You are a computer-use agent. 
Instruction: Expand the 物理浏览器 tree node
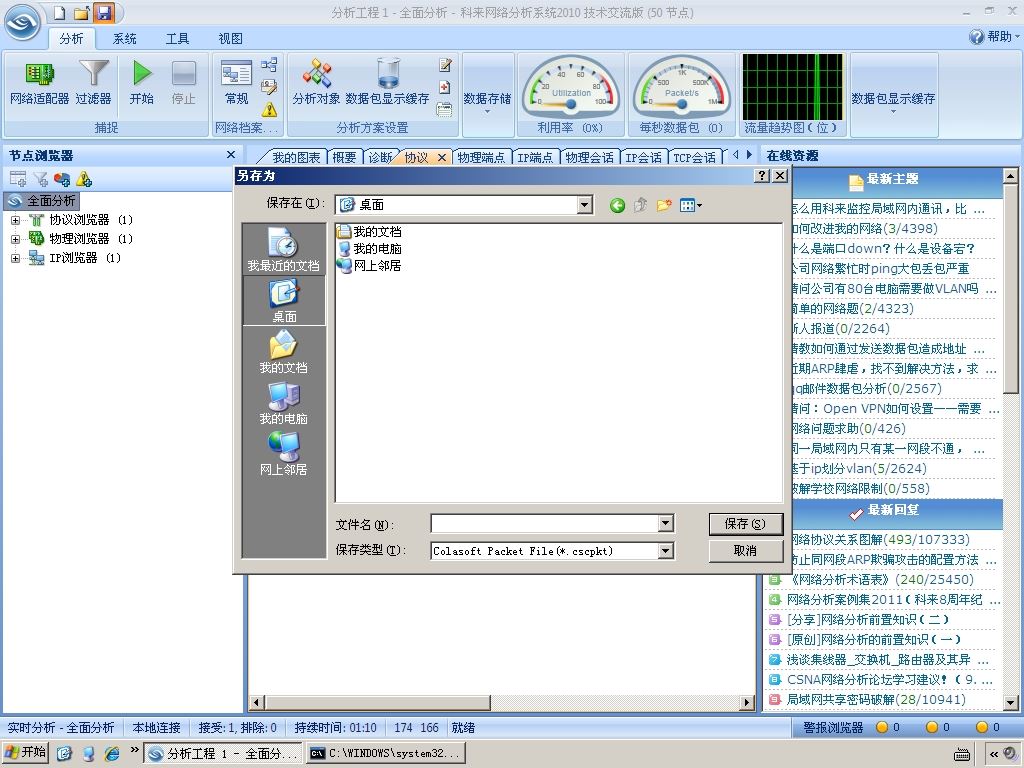pyautogui.click(x=15, y=240)
